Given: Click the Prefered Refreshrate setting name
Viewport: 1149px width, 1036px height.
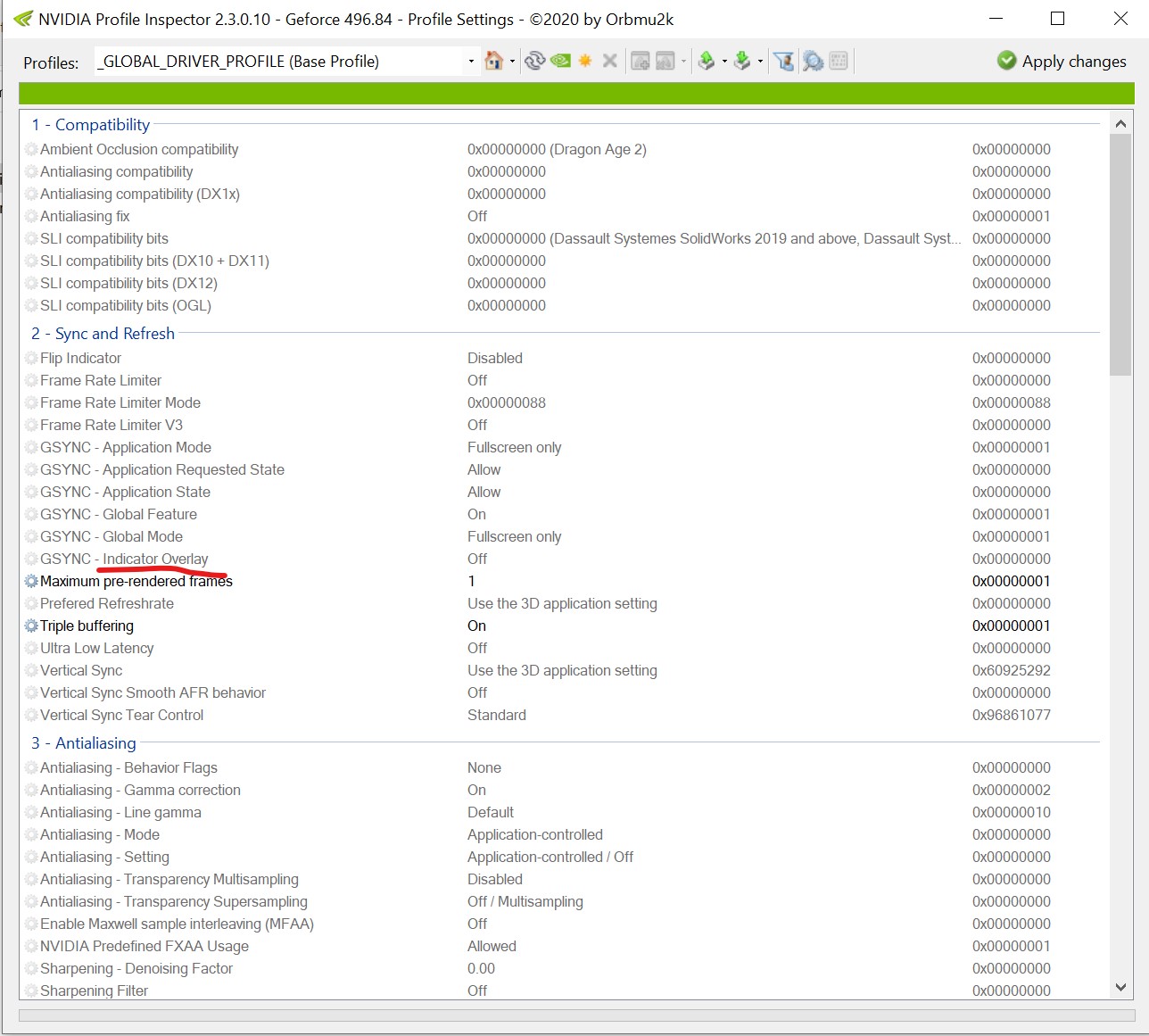Looking at the screenshot, I should [107, 603].
